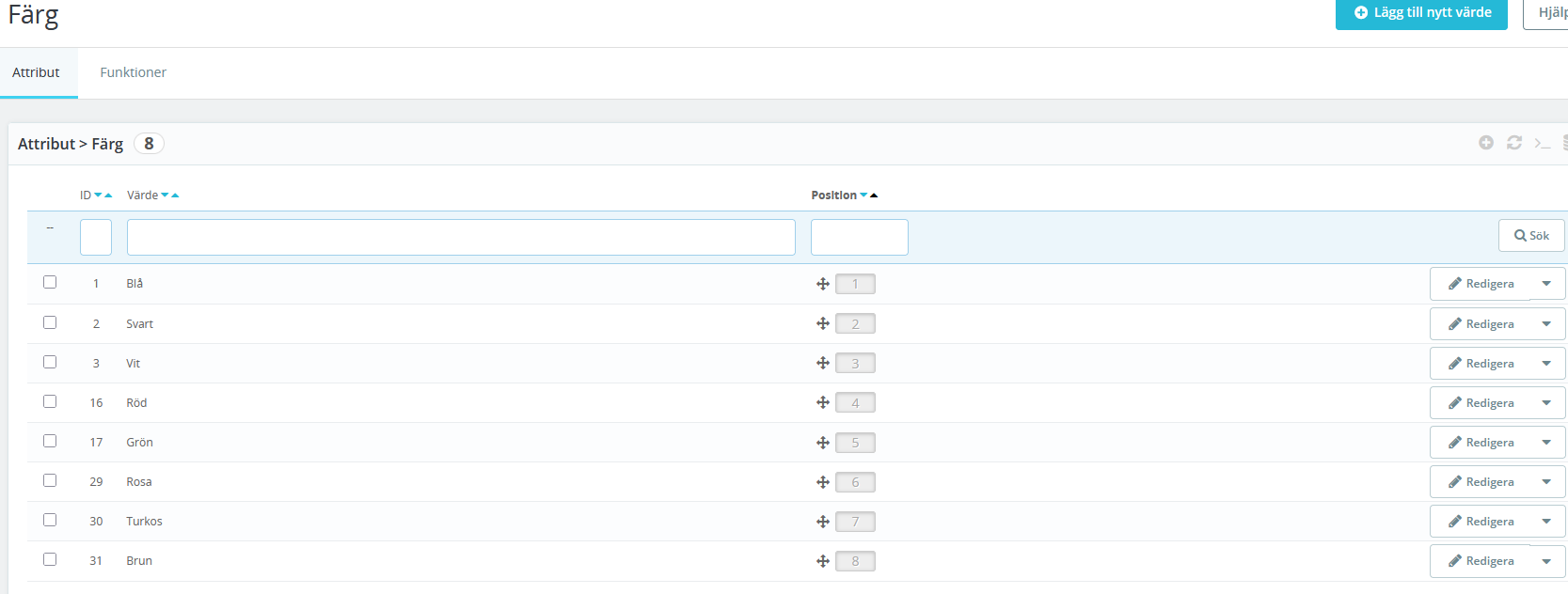
Task: Open the show SQL query terminal icon
Action: [x=1543, y=144]
